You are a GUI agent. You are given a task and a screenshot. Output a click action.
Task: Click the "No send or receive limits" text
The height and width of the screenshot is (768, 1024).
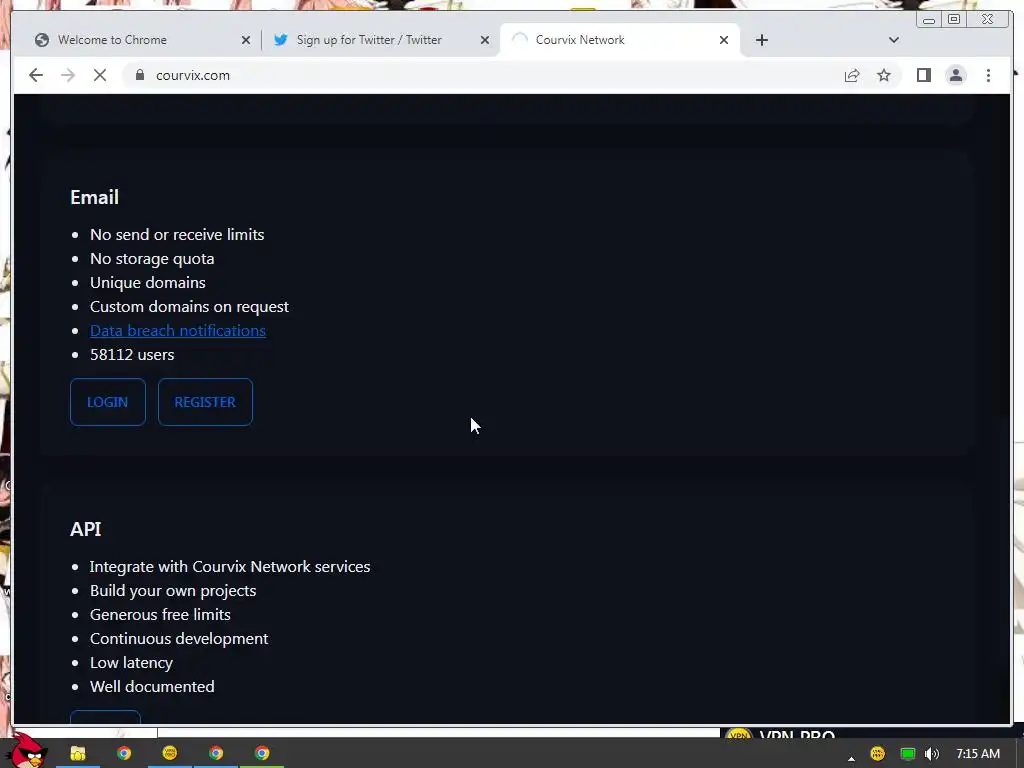[177, 234]
